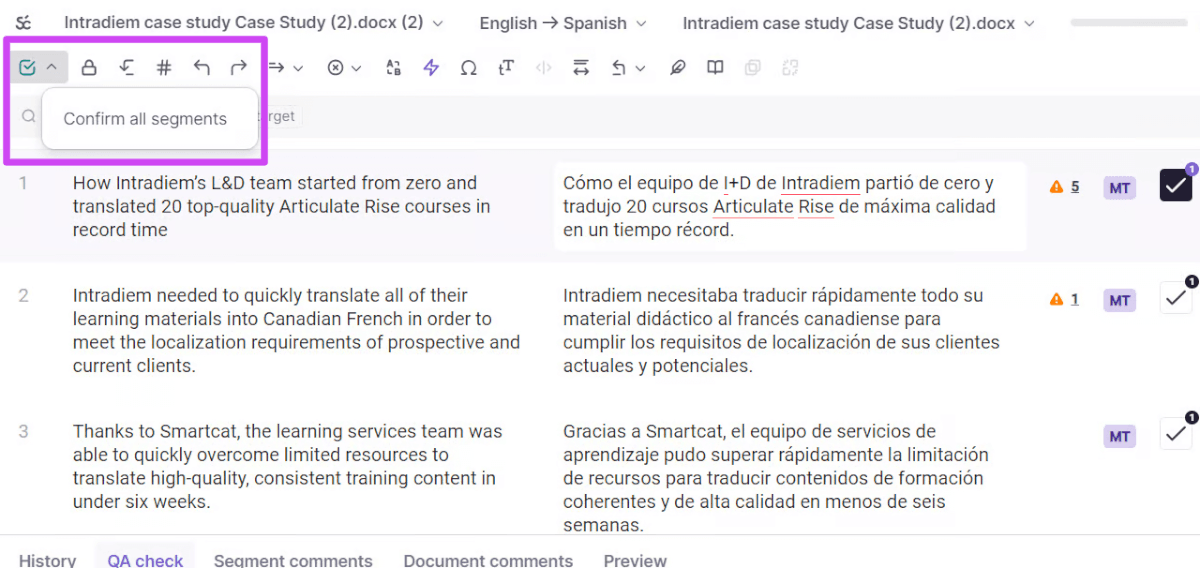Click the lock segment icon
The height and width of the screenshot is (568, 1200).
(x=89, y=68)
